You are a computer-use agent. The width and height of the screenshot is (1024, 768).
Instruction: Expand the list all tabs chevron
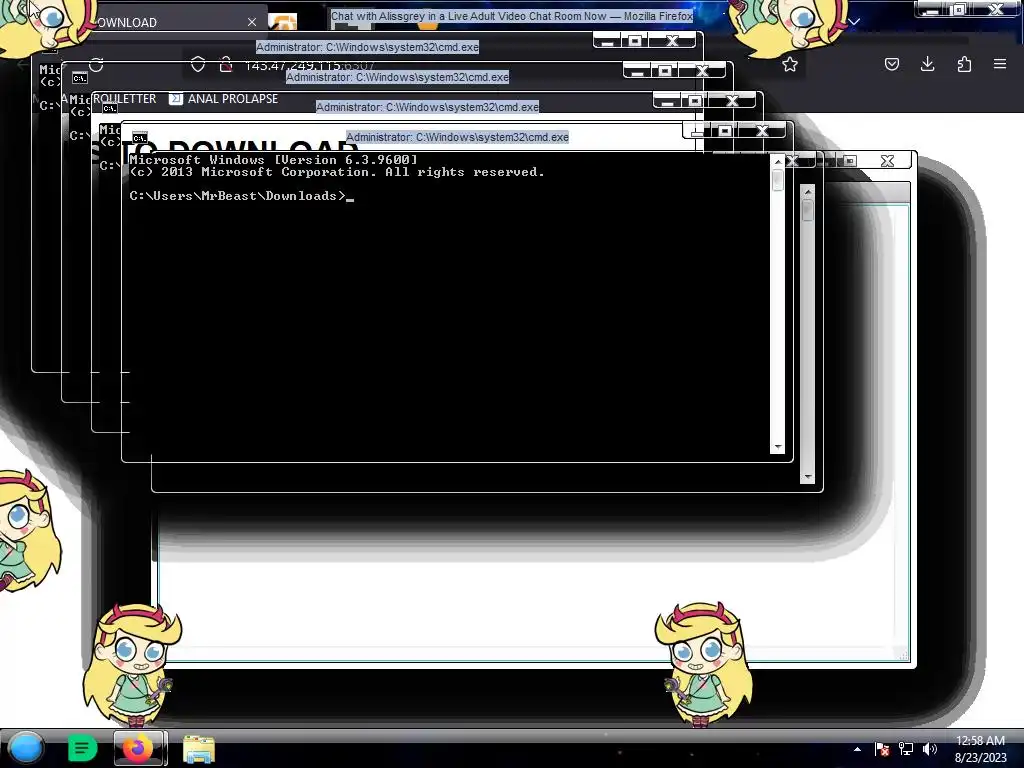tap(854, 22)
